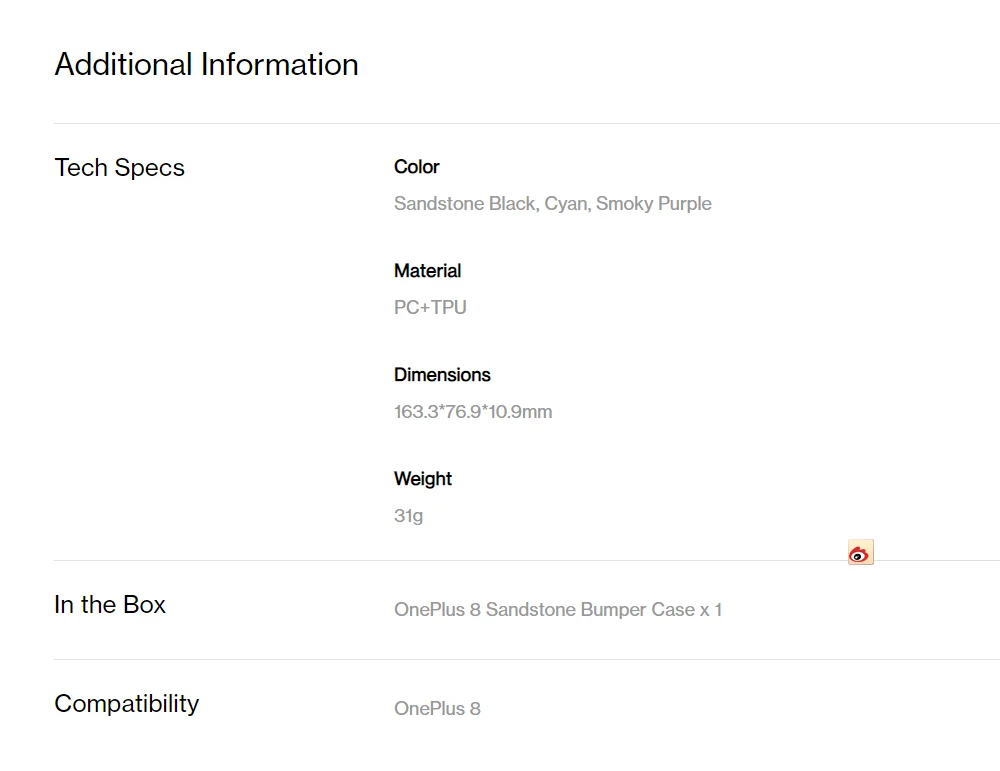This screenshot has height=771, width=1000.
Task: Select the 31g weight value
Action: [408, 516]
